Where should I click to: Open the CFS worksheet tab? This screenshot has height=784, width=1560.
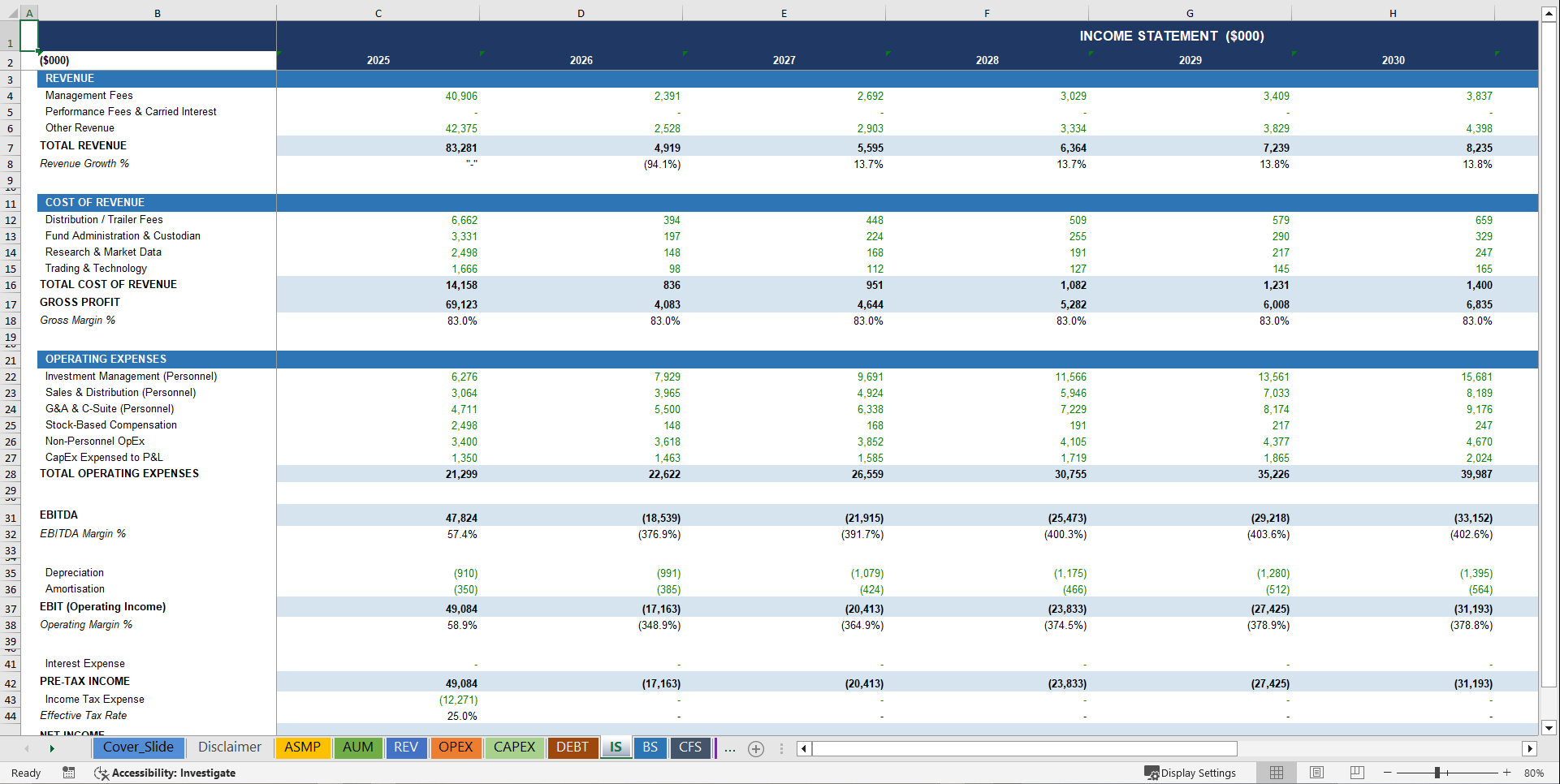coord(689,747)
